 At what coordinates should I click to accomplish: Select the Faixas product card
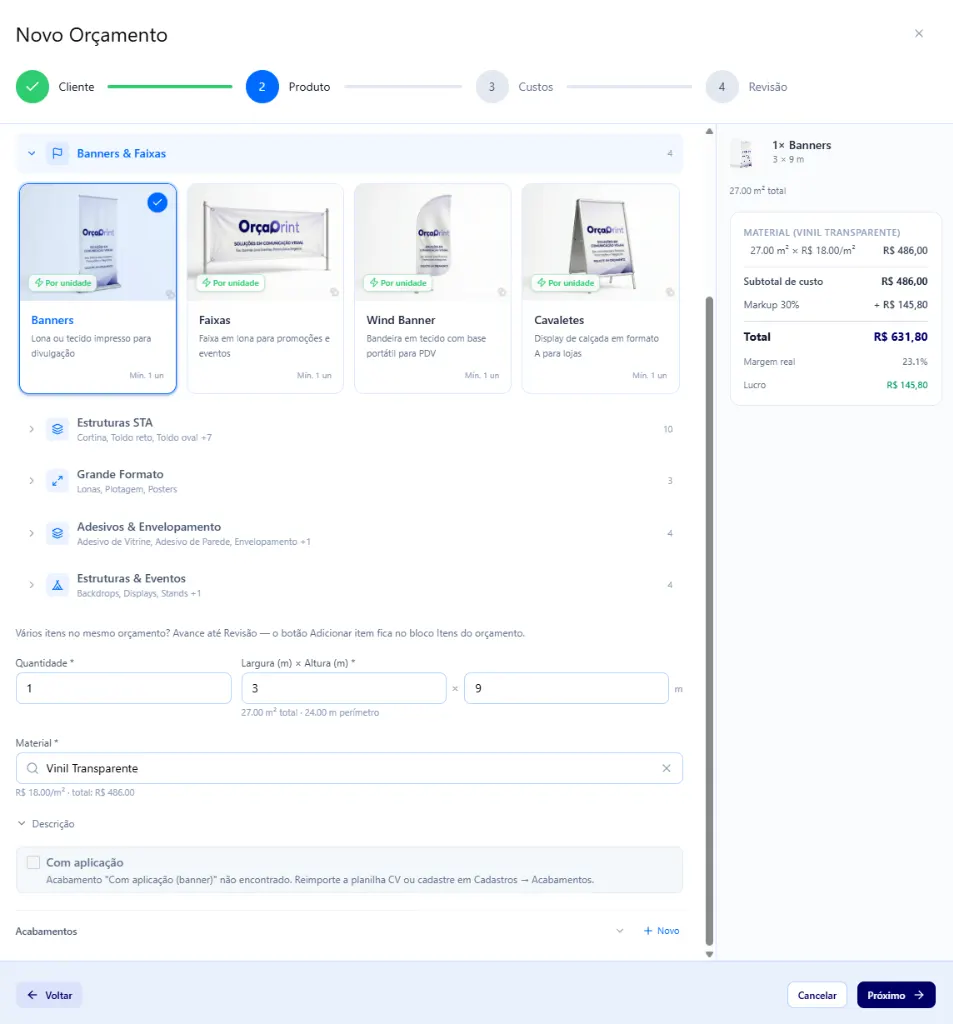click(265, 289)
